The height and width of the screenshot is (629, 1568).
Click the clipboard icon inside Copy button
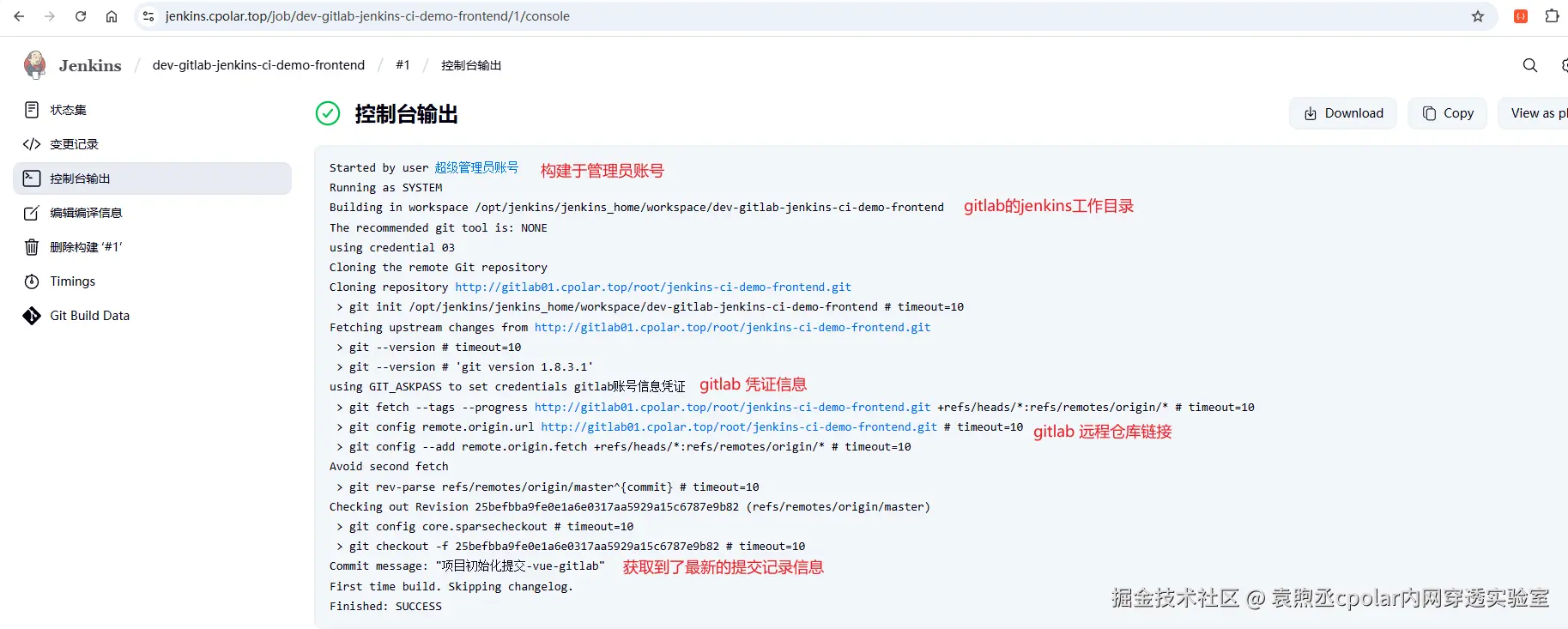1429,113
